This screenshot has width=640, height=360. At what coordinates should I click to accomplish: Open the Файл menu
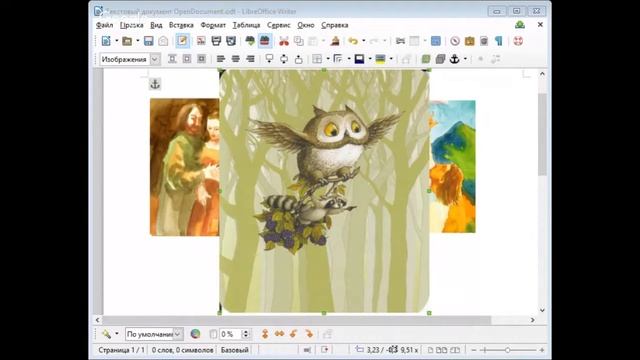[x=104, y=25]
